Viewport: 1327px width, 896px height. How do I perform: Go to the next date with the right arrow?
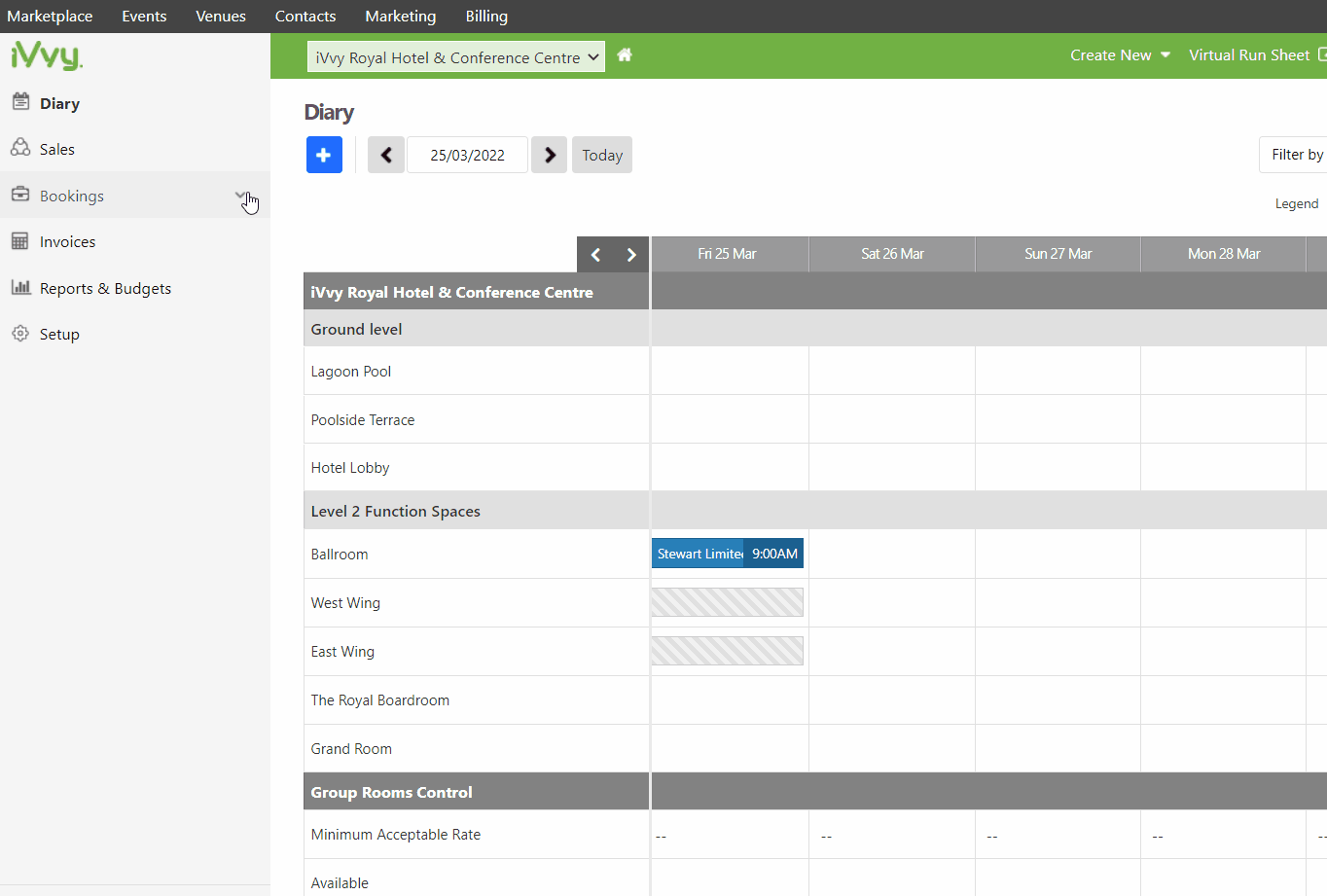(550, 155)
